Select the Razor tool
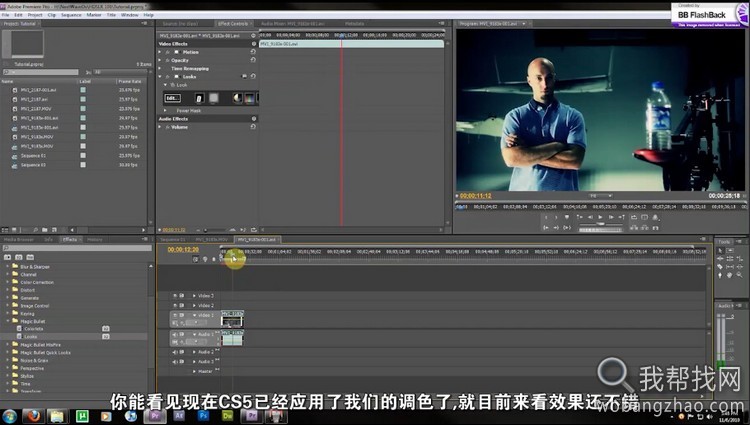Image resolution: width=750 pixels, height=425 pixels. [720, 267]
